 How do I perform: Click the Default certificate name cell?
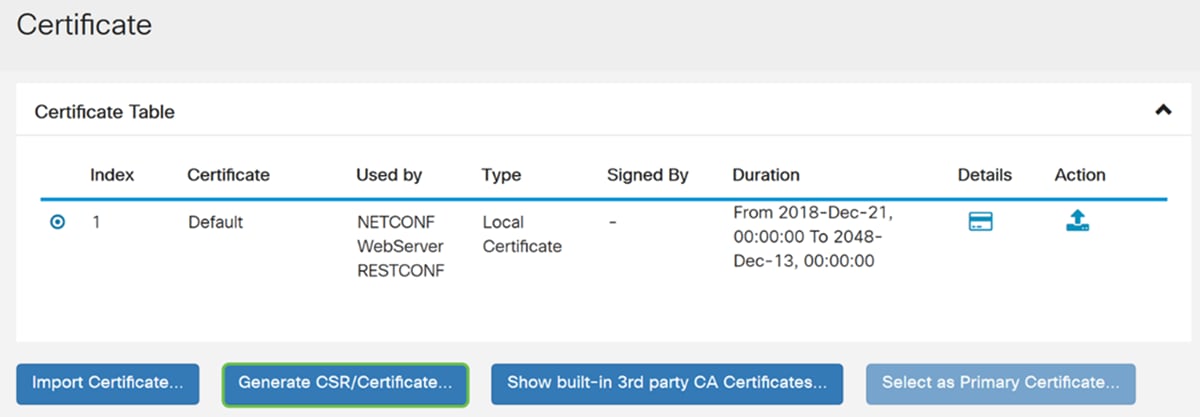click(215, 223)
